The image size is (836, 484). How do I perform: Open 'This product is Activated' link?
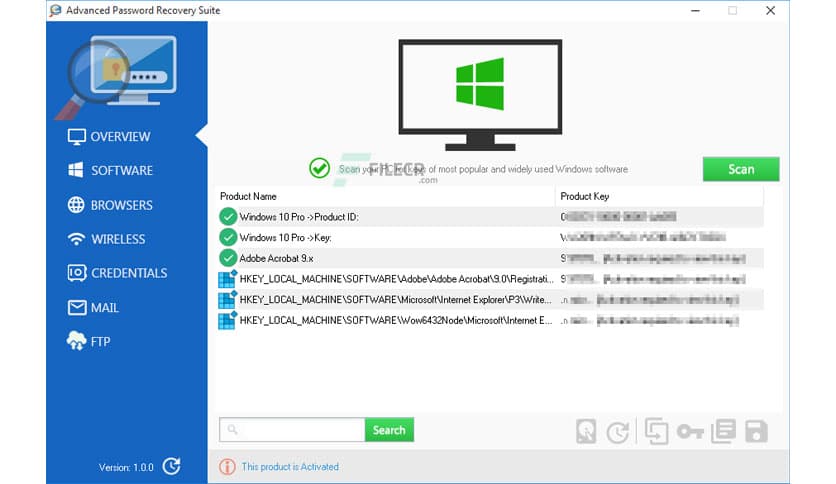pyautogui.click(x=290, y=466)
